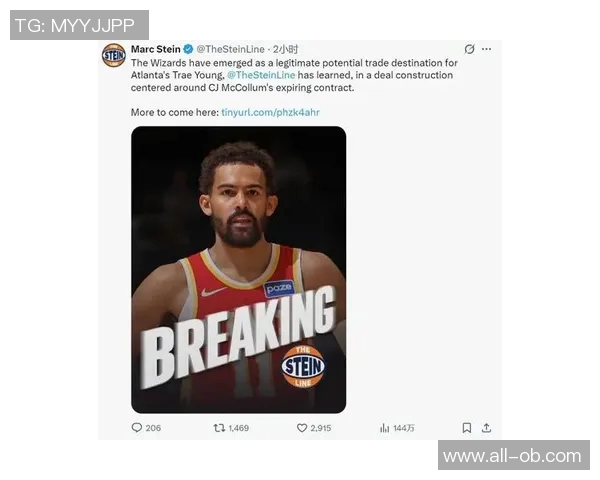The width and height of the screenshot is (600, 480).
Task: Open Marc Stein's profile avatar
Action: click(114, 56)
